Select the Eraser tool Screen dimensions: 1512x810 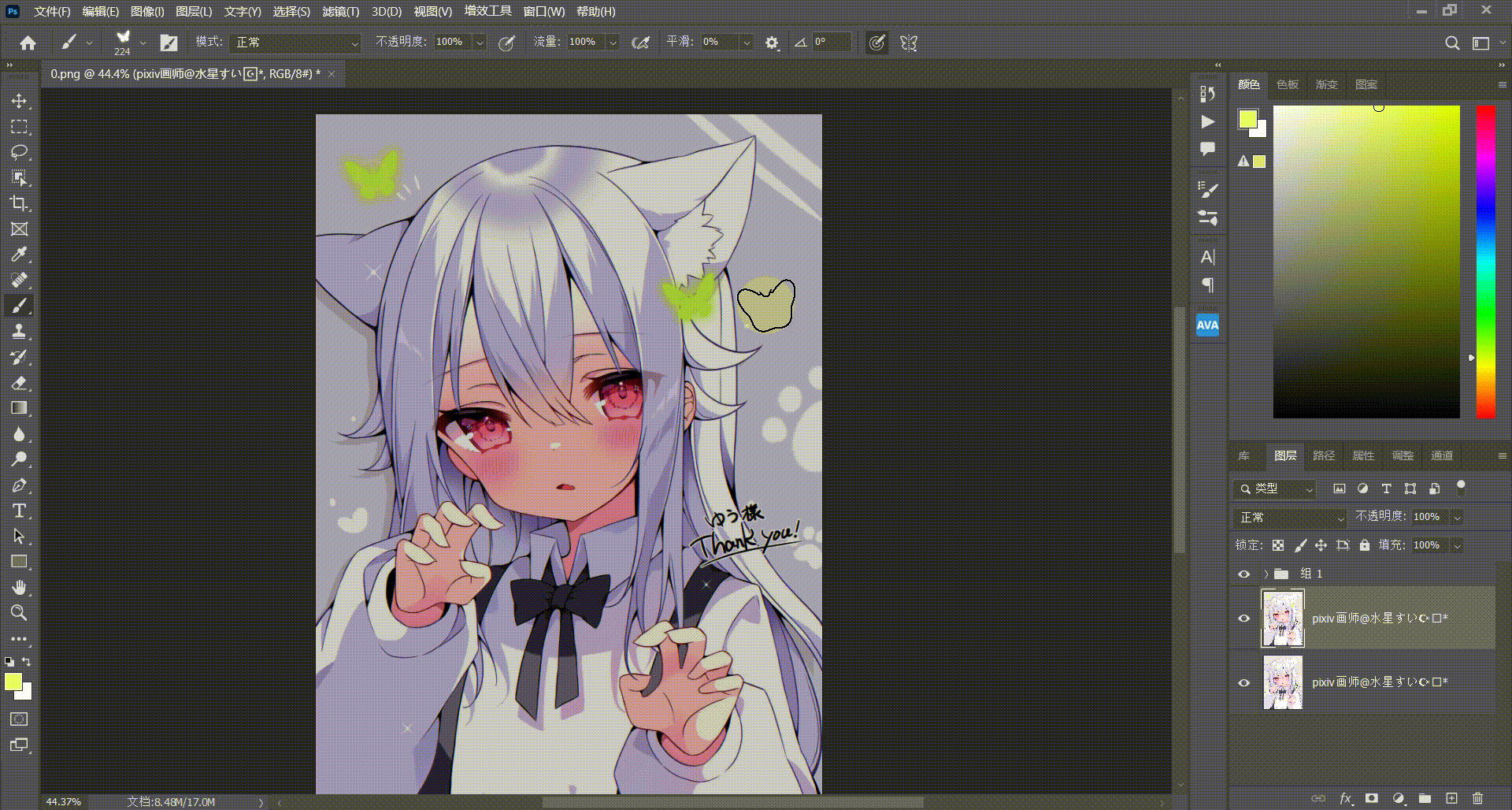tap(19, 382)
